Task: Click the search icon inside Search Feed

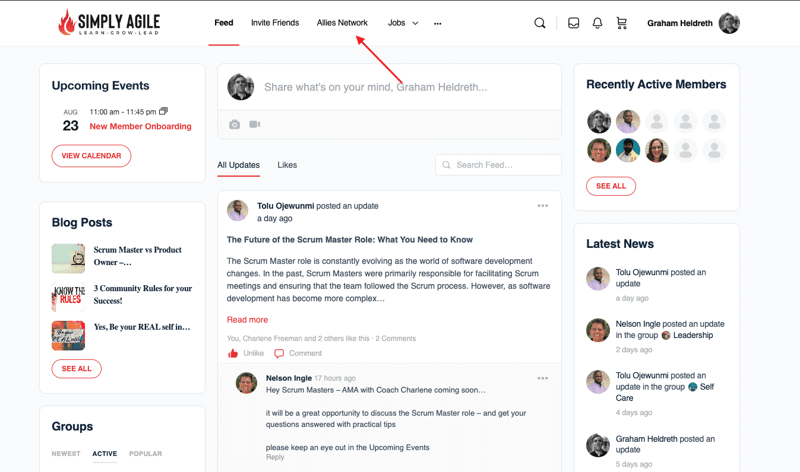Action: (446, 165)
